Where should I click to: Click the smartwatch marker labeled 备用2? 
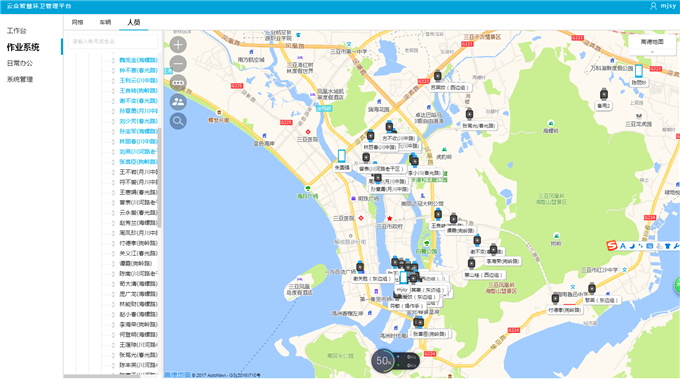point(604,94)
